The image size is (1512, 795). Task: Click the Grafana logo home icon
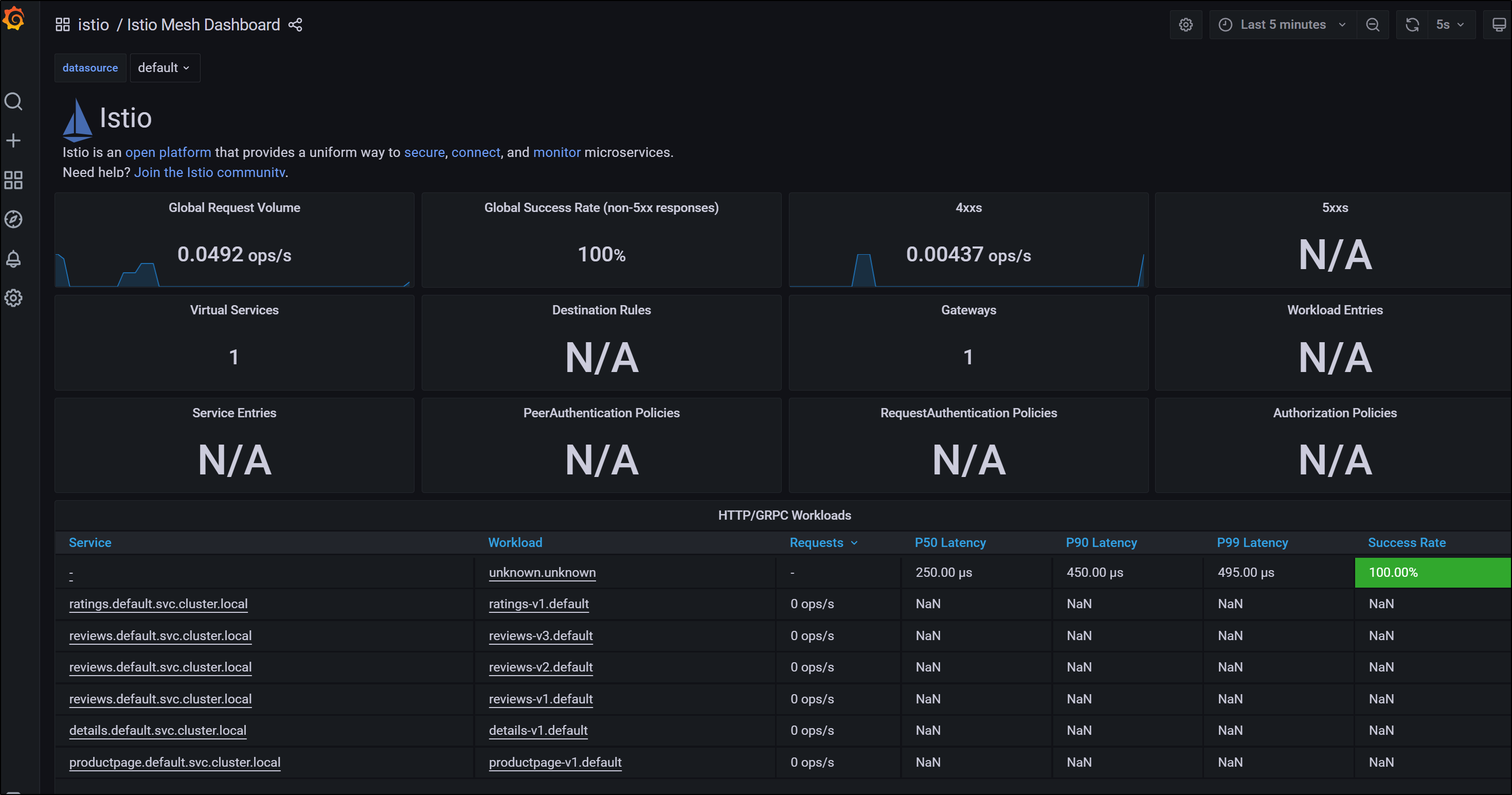13,18
